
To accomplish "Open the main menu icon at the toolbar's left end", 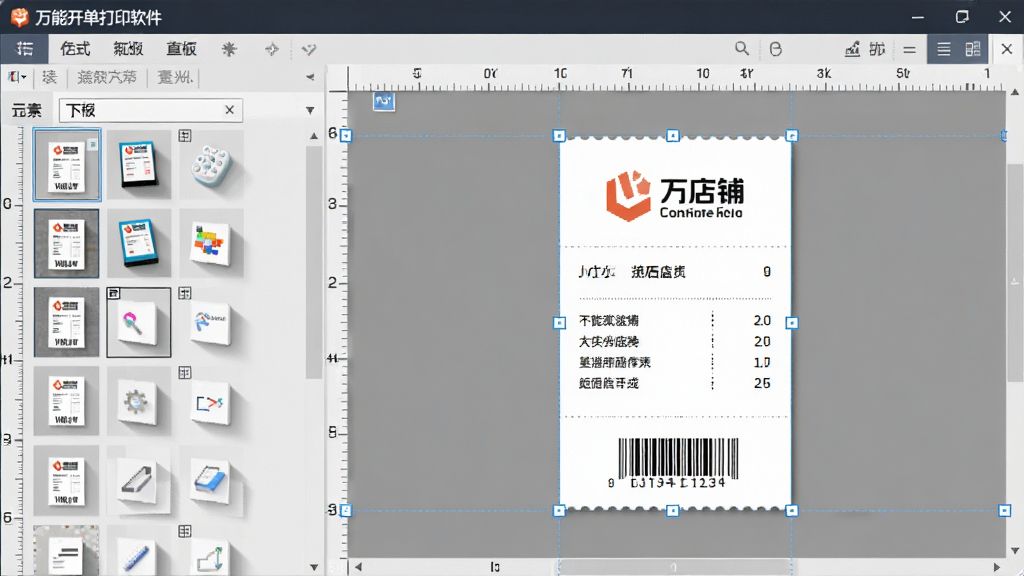I will pos(25,49).
